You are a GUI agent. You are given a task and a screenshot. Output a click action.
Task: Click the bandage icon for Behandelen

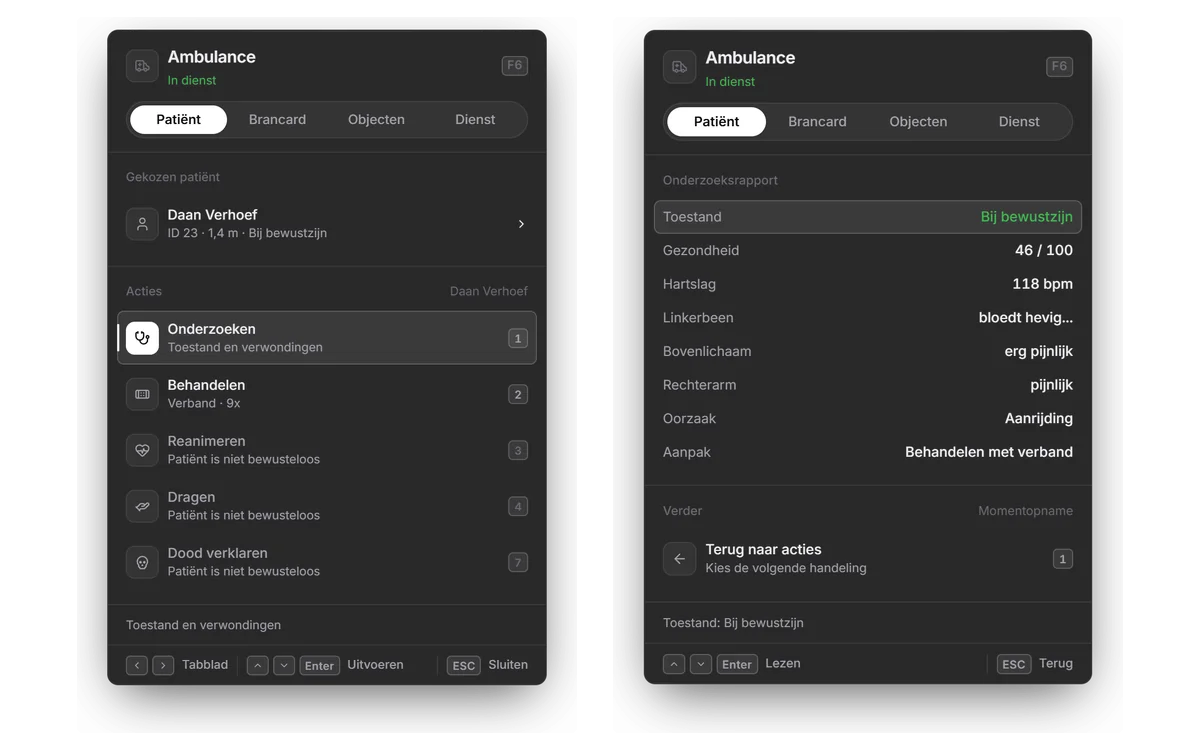tap(142, 394)
